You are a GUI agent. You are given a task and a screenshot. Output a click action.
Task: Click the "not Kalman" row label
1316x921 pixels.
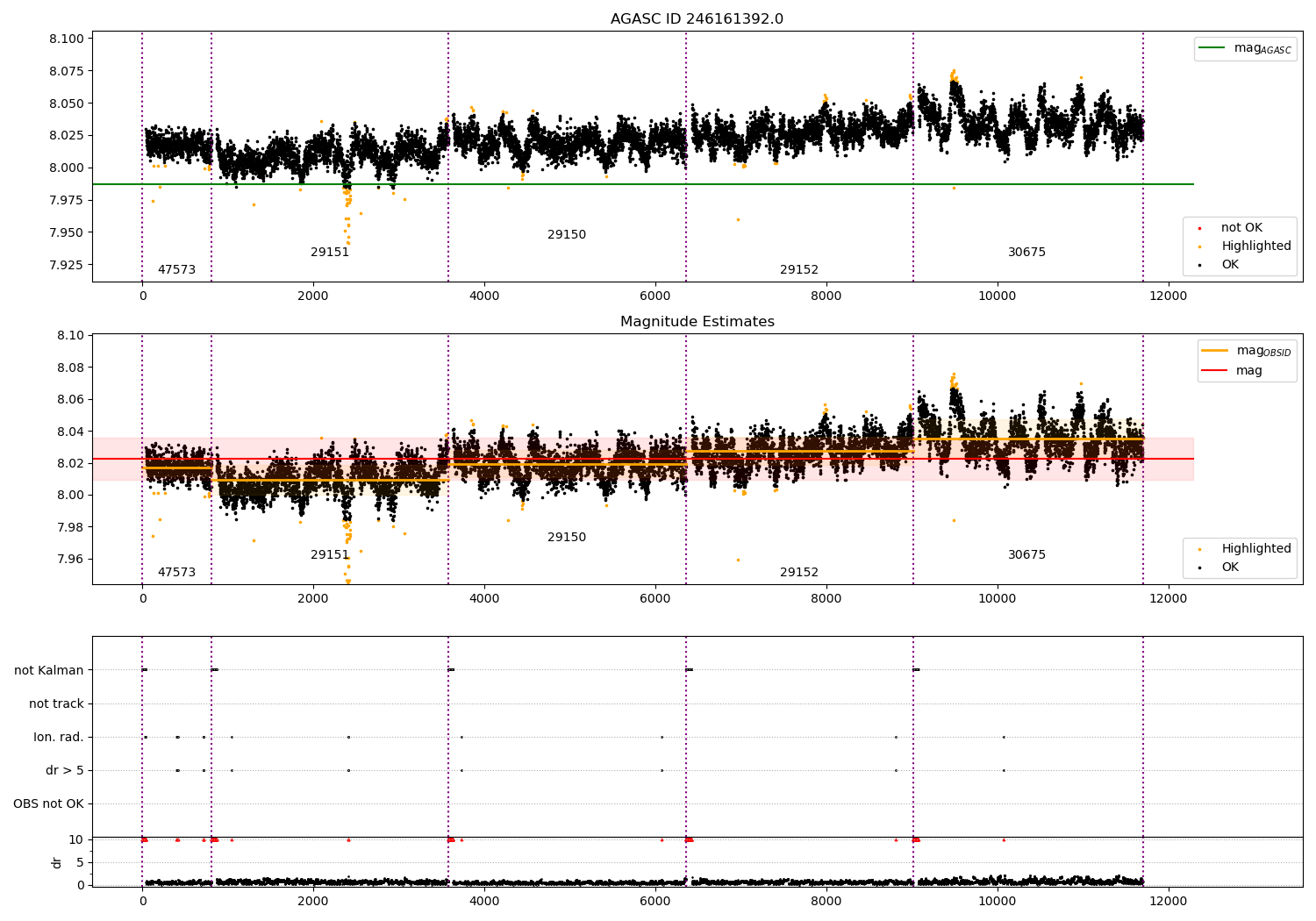click(49, 671)
